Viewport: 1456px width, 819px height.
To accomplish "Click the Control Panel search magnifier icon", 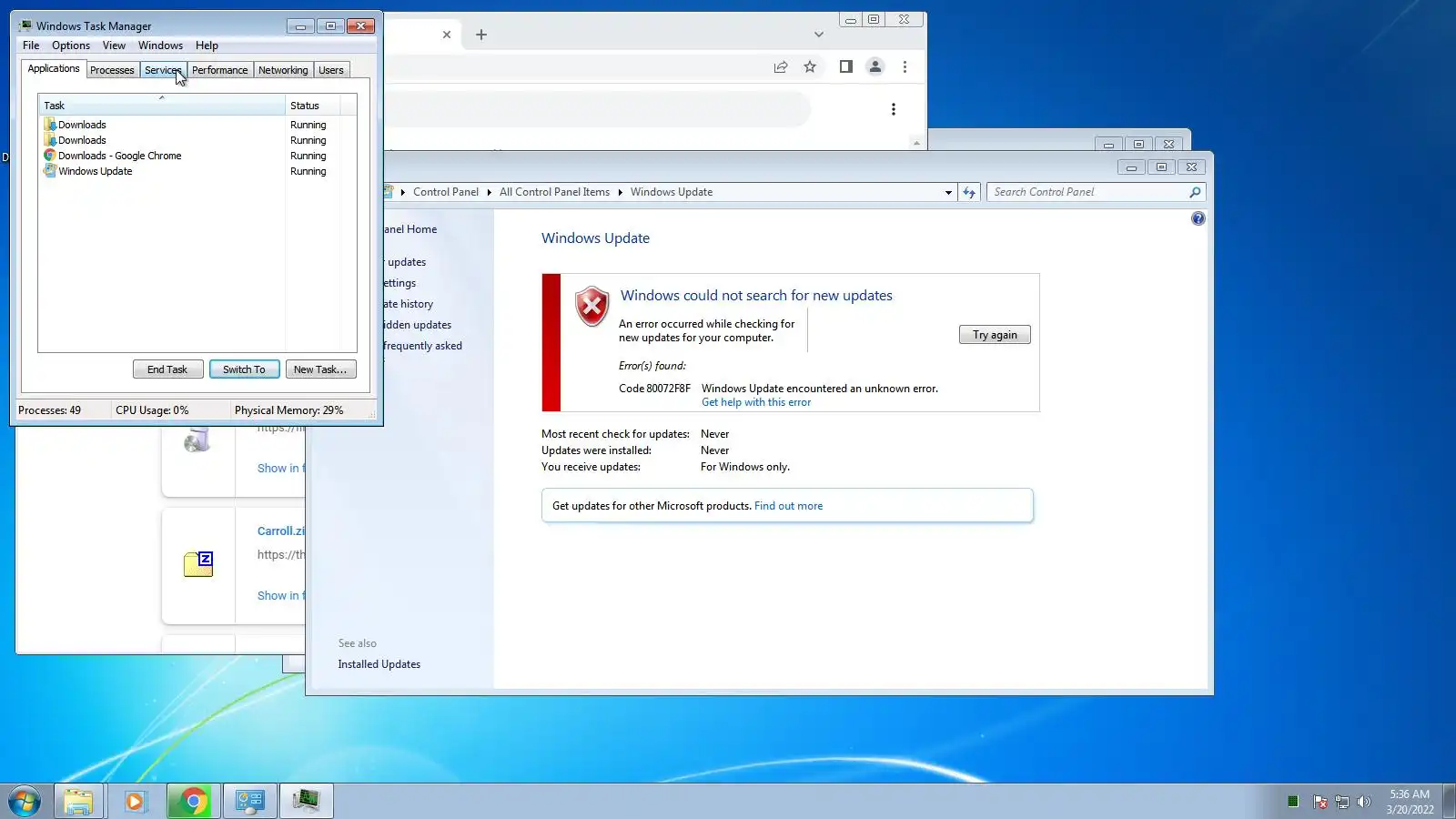I will point(1195,192).
